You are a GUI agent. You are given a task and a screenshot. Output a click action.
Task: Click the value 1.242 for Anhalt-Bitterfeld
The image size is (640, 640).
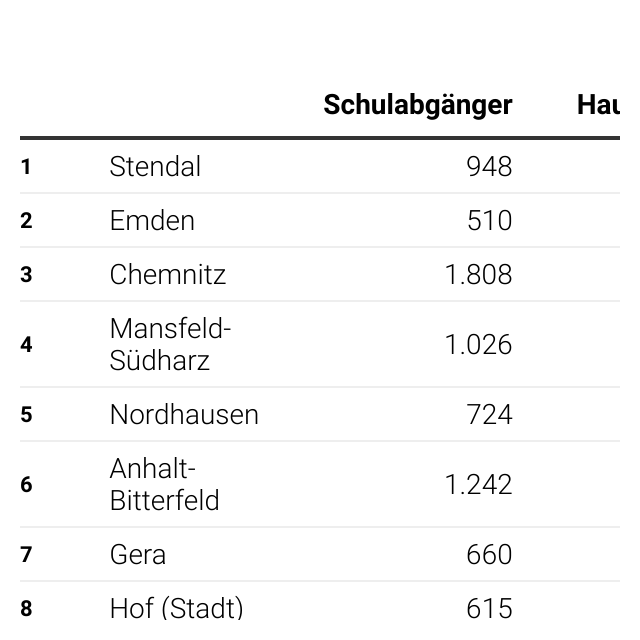click(x=478, y=484)
